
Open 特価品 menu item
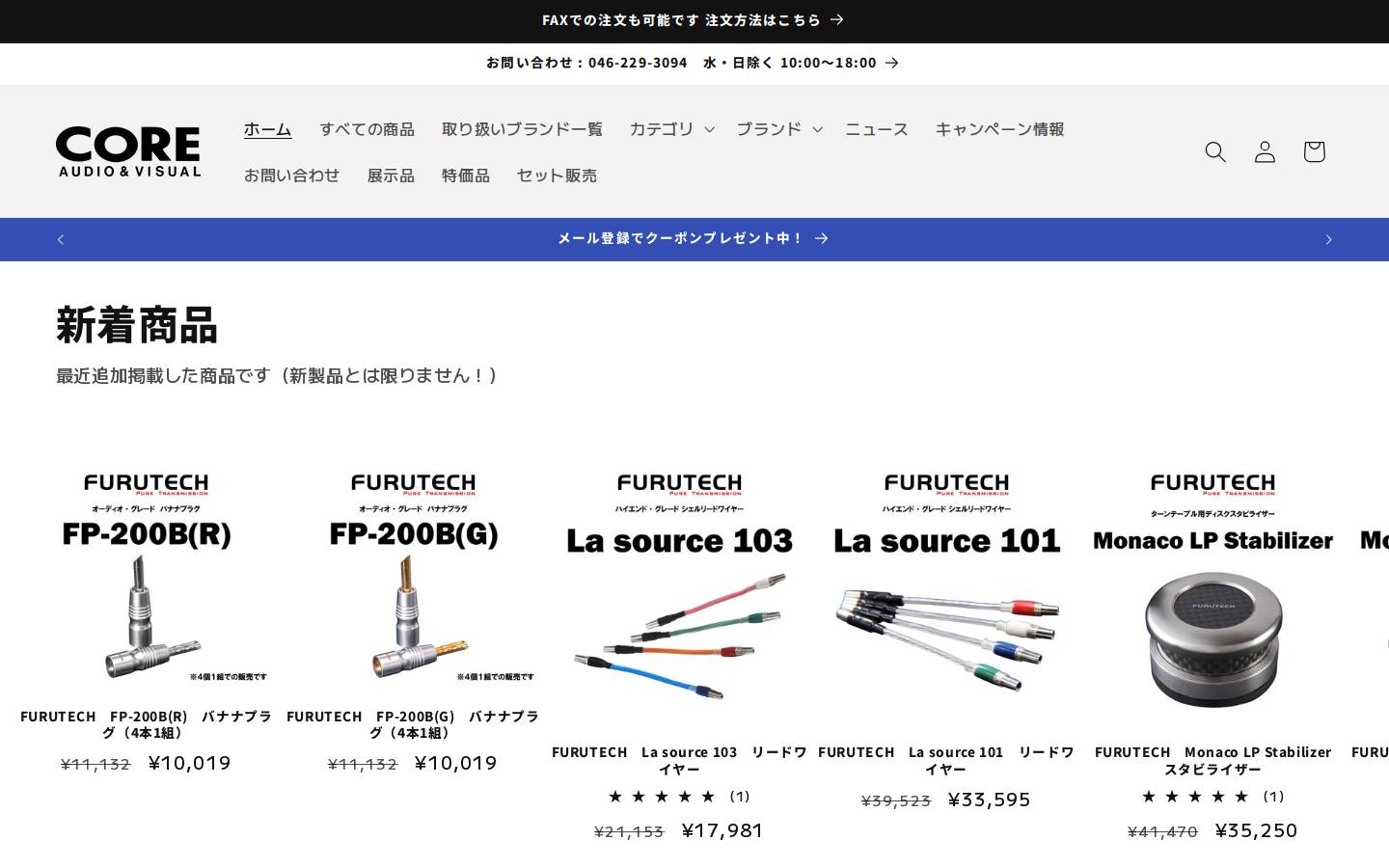(466, 175)
